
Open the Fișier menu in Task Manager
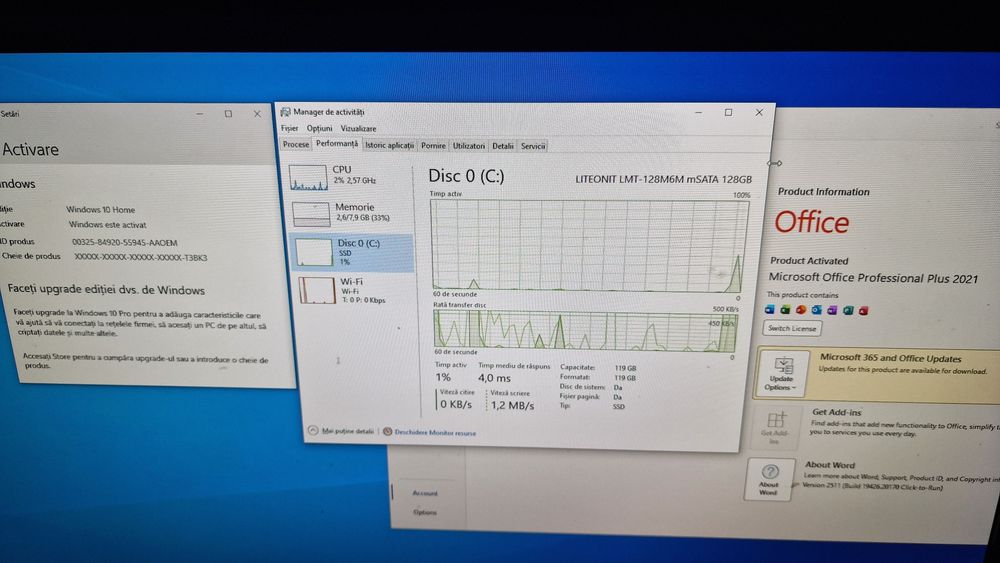pos(289,128)
